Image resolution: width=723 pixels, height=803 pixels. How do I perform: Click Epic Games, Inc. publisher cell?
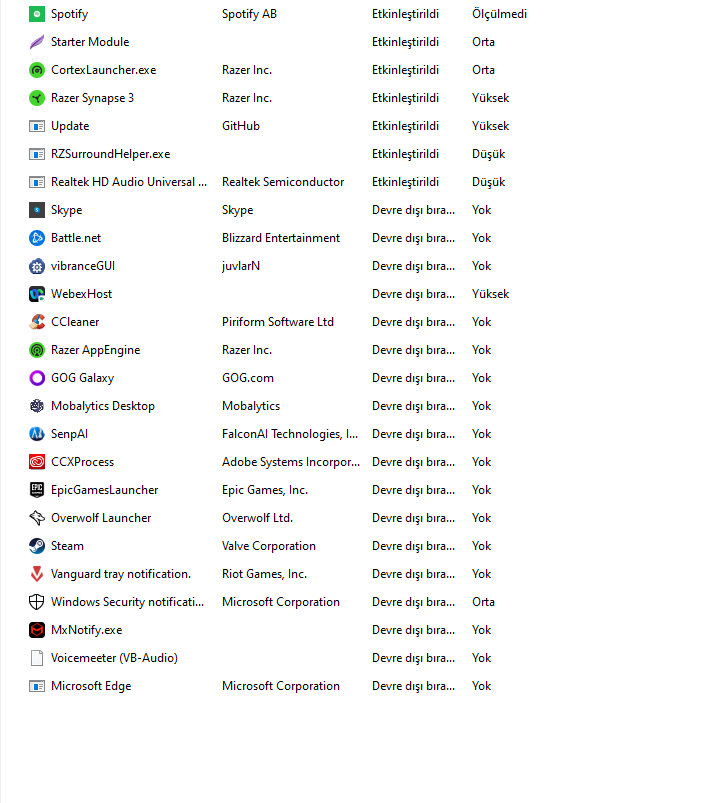tap(265, 490)
